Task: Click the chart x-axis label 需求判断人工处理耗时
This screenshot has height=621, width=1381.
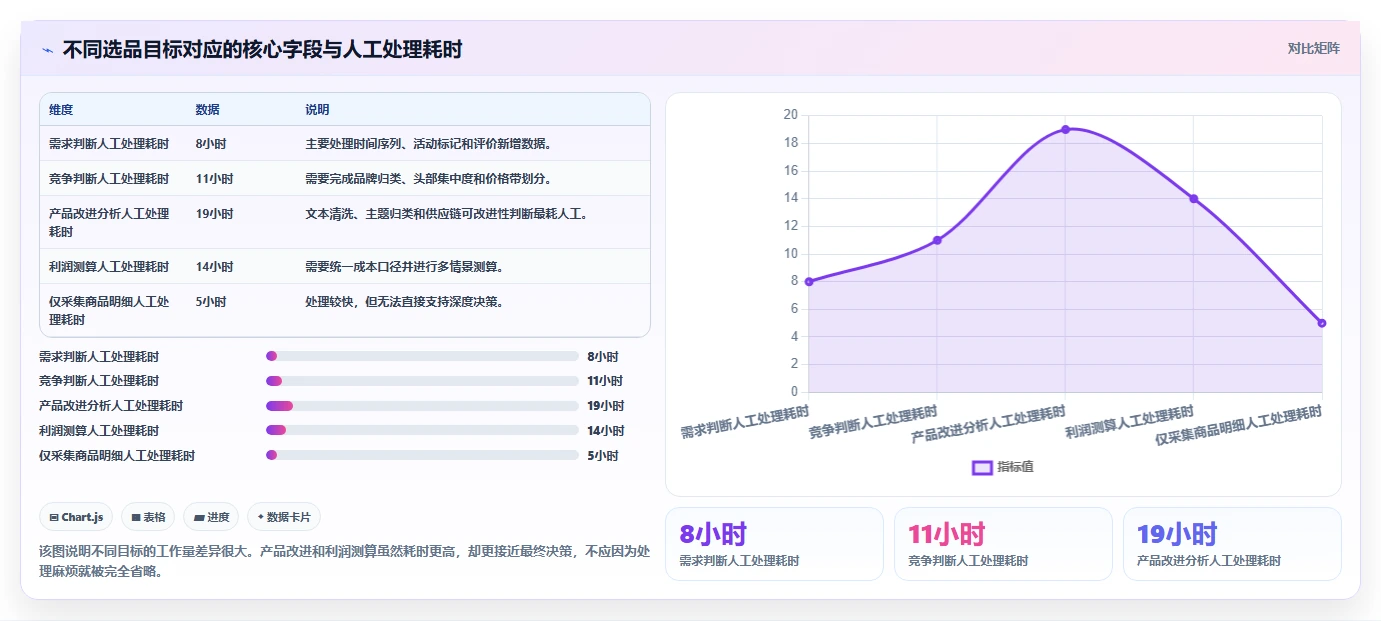Action: coord(745,422)
